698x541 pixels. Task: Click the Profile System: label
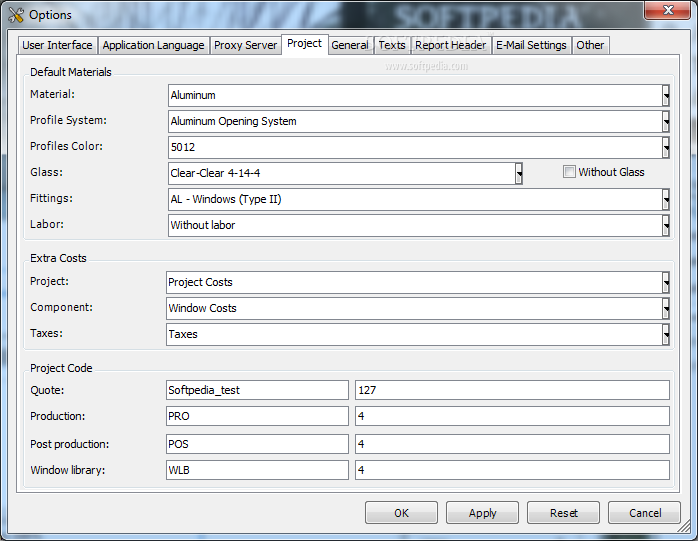[x=69, y=120]
